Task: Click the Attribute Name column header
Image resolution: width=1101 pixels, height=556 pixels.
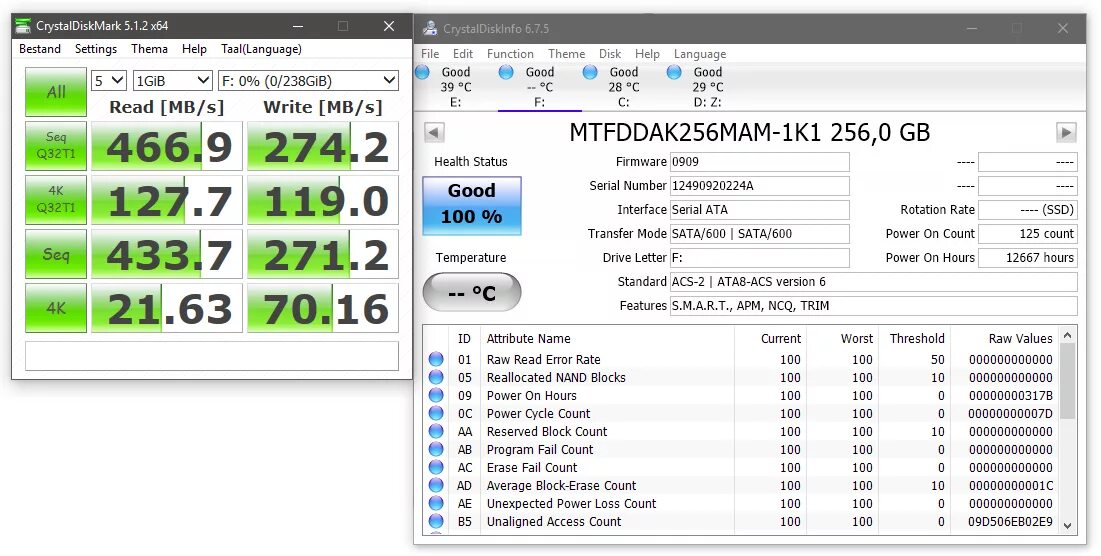Action: pyautogui.click(x=607, y=338)
